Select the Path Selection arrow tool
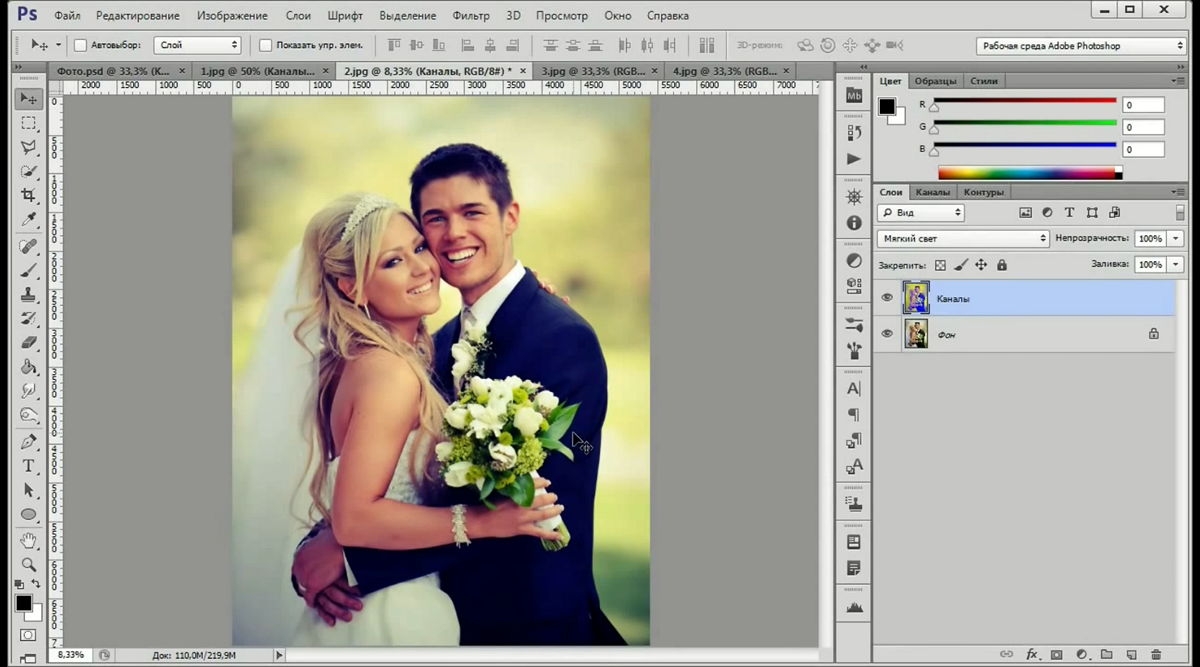Screen dimensions: 1200x667 click(29, 490)
